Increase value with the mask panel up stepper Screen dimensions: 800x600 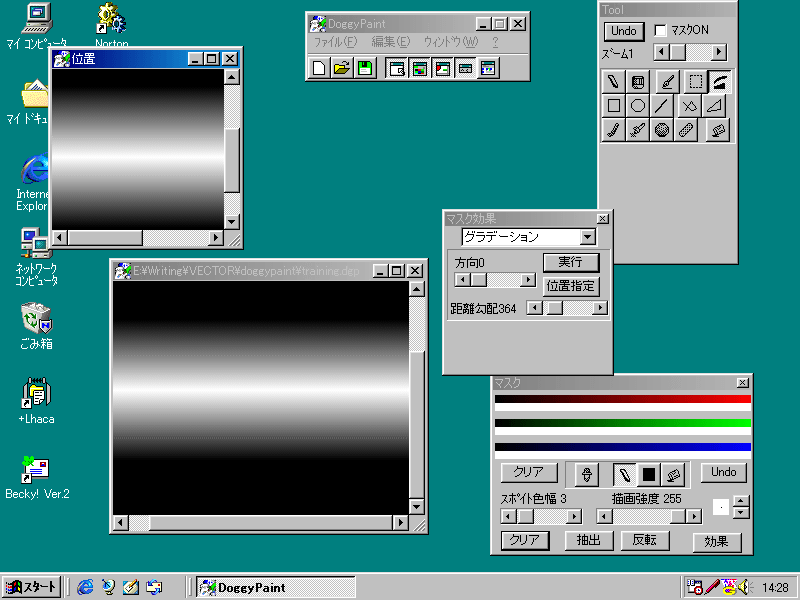[740, 501]
